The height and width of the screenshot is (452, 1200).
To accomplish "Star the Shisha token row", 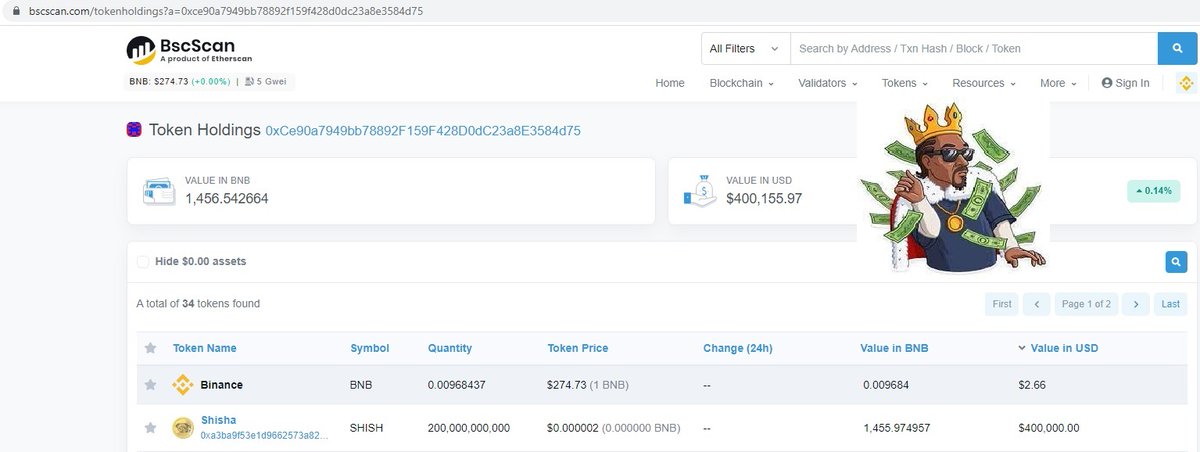I will point(150,428).
